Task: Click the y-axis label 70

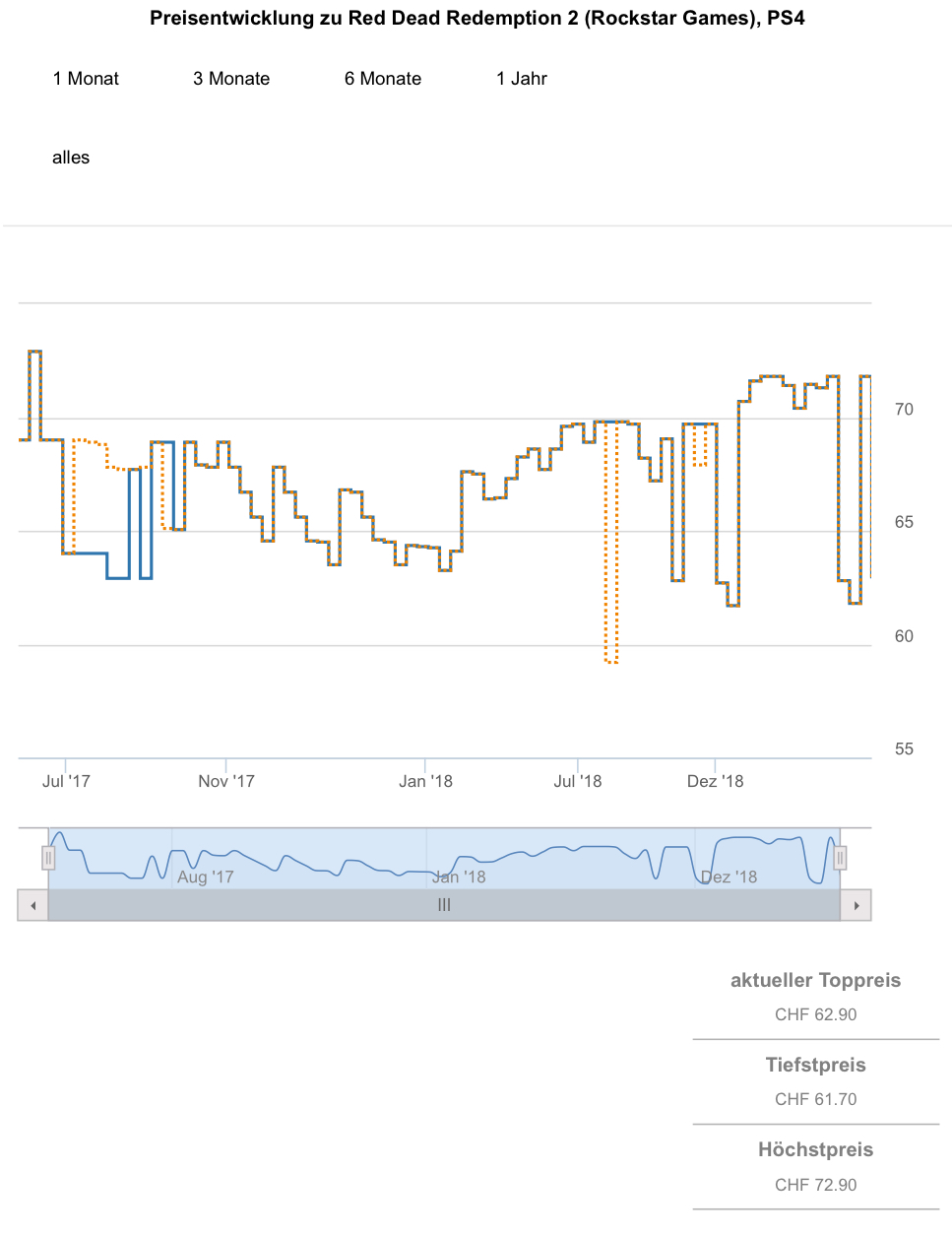Action: [x=904, y=410]
